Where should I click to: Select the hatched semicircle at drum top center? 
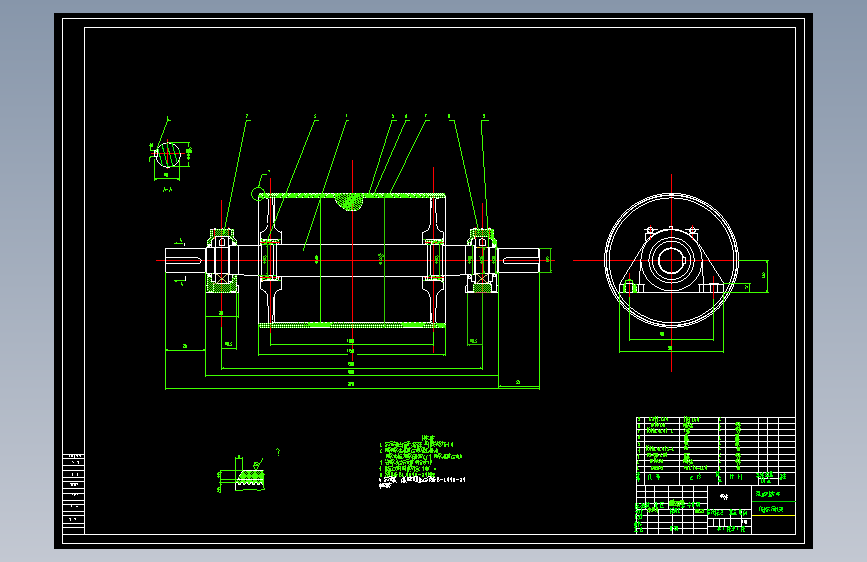(x=349, y=202)
